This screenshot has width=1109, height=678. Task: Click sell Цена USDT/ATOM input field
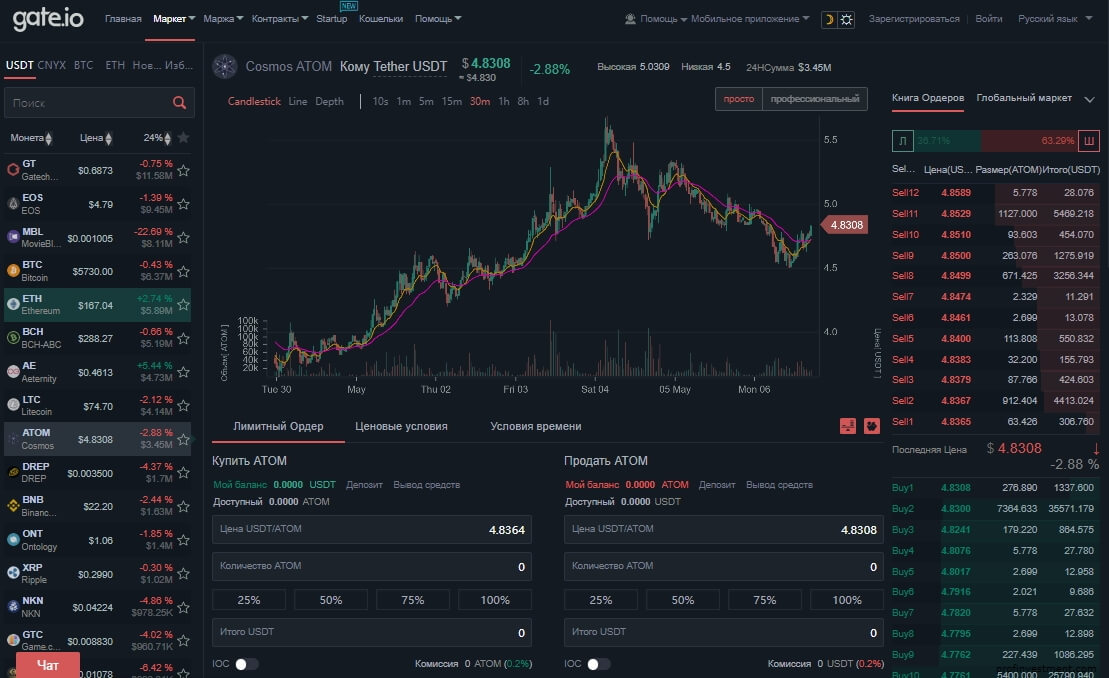[x=724, y=530]
